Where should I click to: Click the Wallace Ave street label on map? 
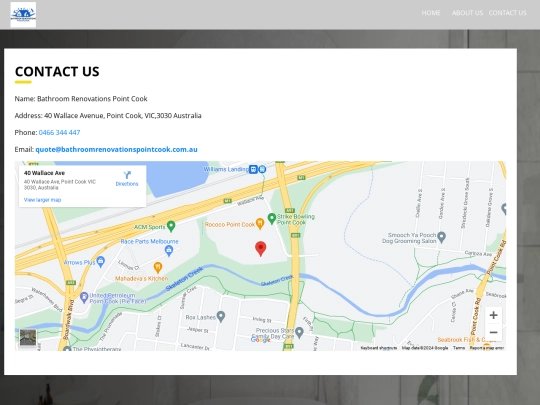click(x=250, y=200)
